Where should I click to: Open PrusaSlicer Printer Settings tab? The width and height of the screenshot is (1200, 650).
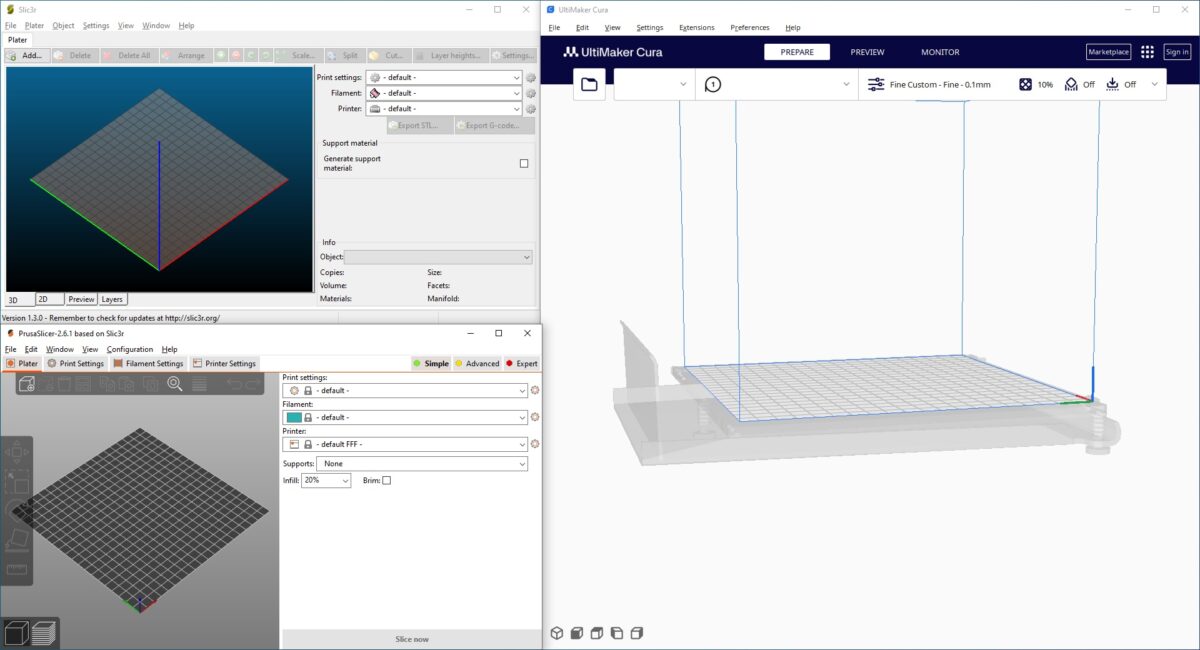point(225,364)
